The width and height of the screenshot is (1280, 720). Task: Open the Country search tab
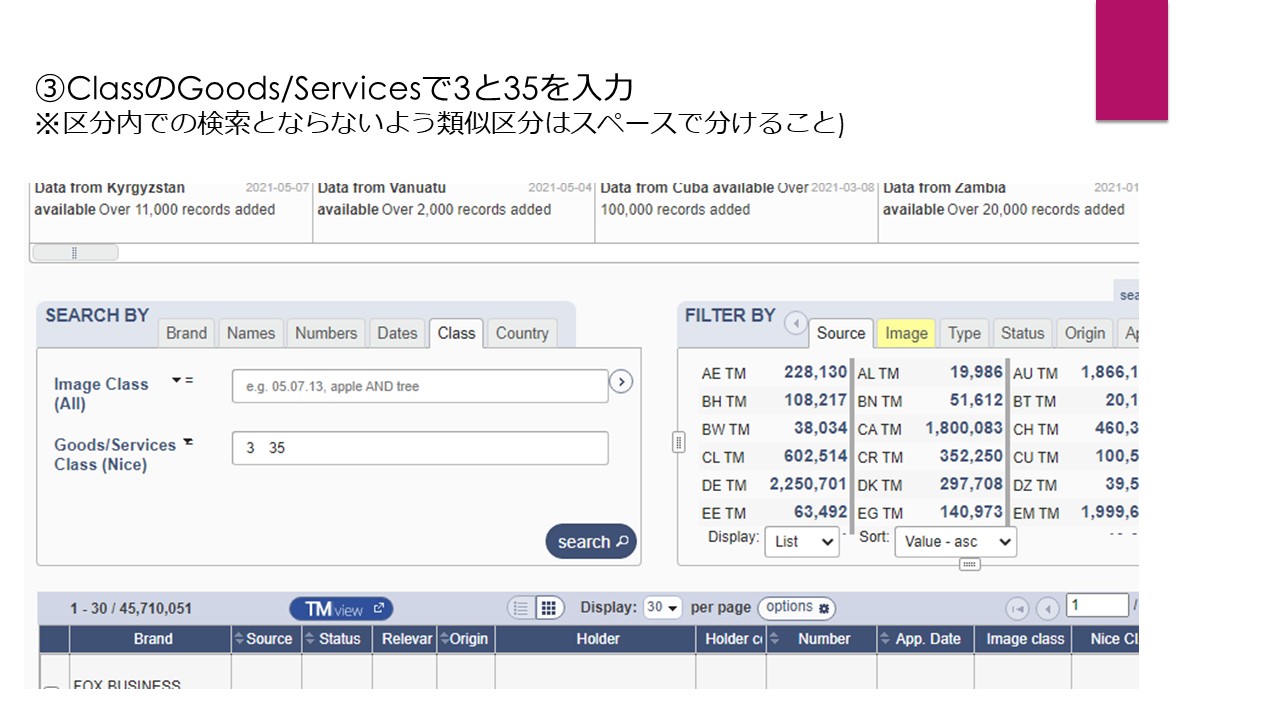(x=522, y=333)
